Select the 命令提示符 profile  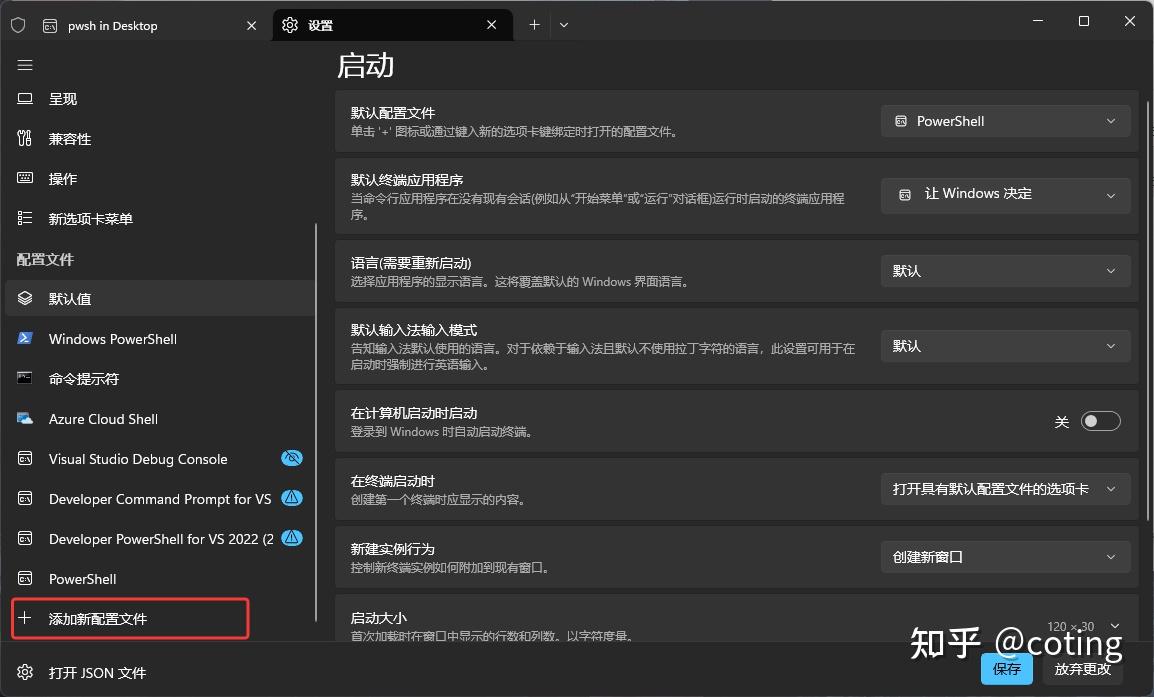coord(160,378)
